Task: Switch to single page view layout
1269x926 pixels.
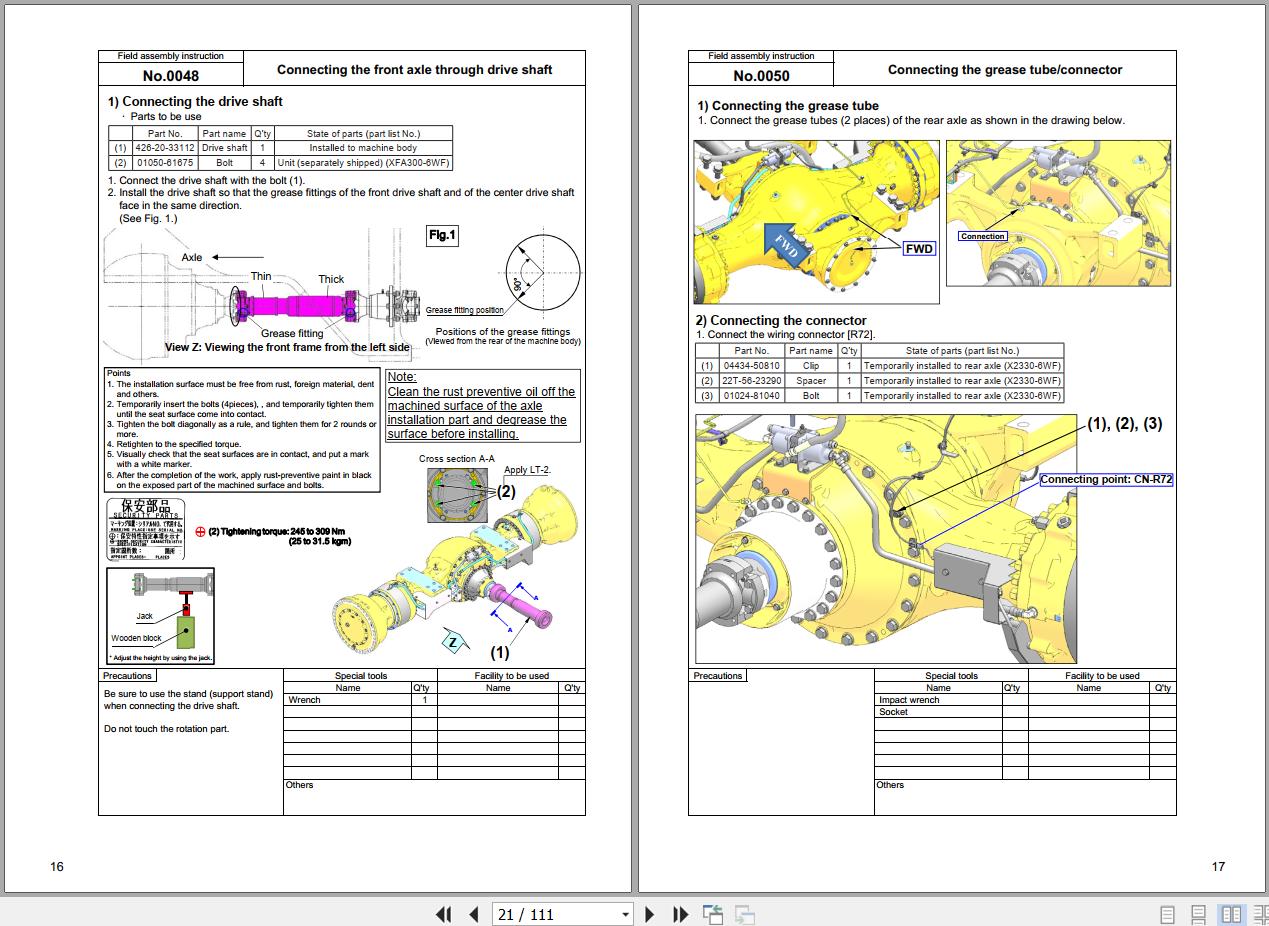Action: (x=1167, y=914)
